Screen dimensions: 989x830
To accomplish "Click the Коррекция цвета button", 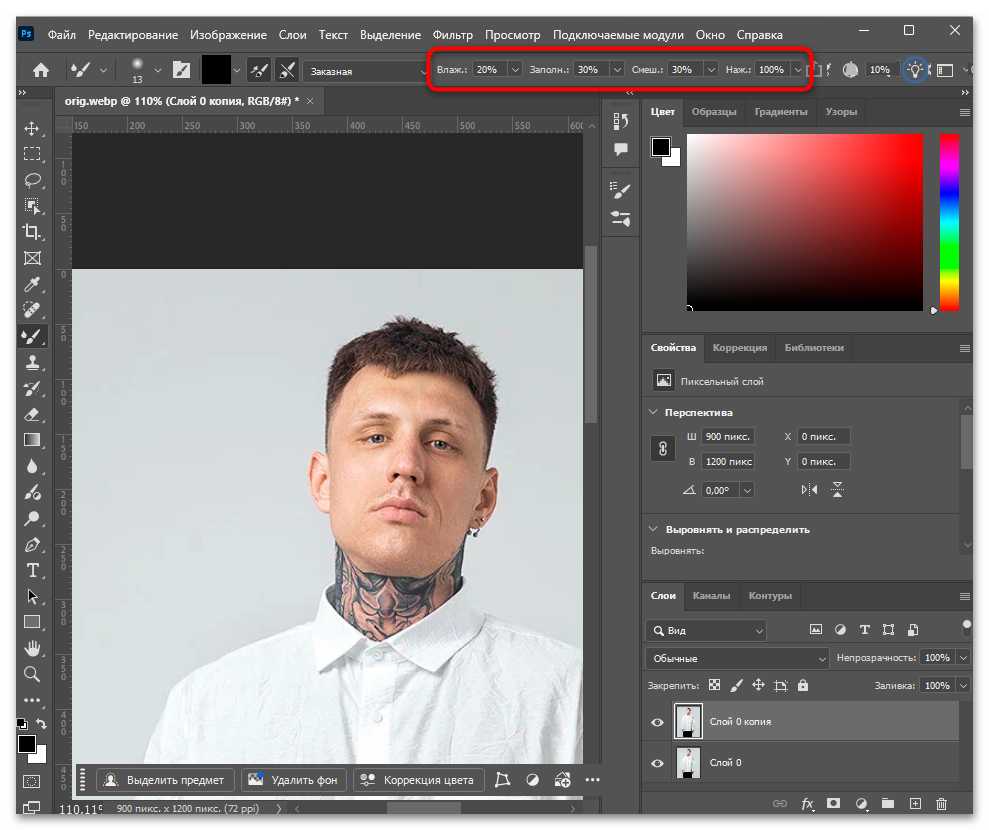I will click(x=419, y=780).
